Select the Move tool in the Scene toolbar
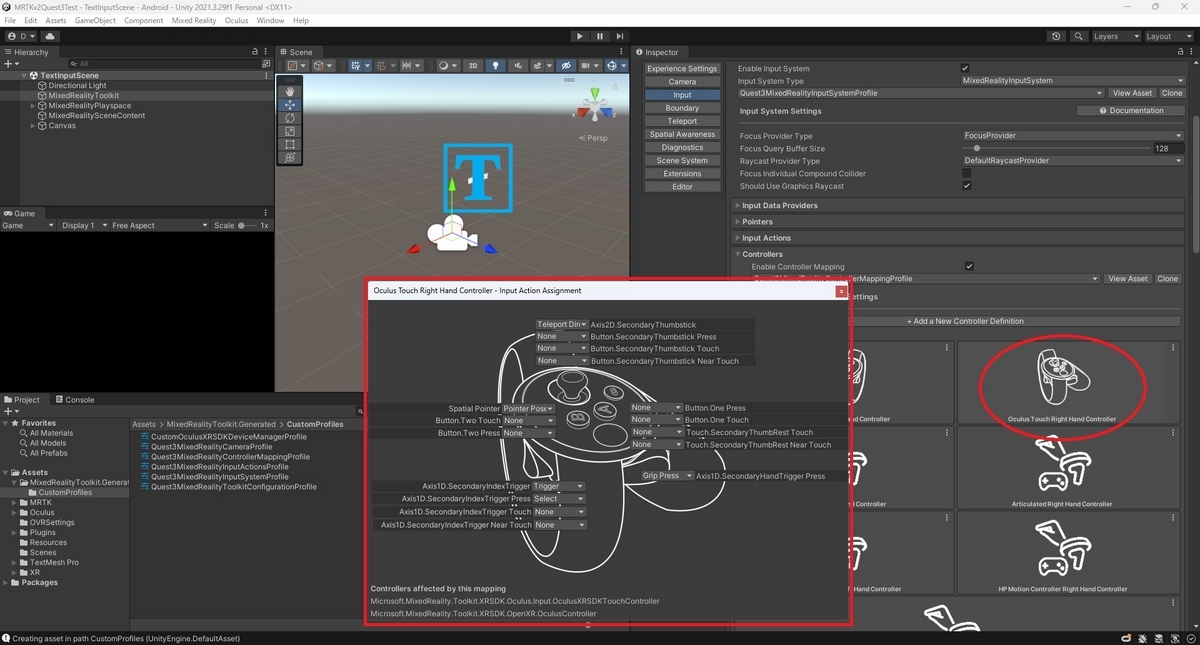 pyautogui.click(x=290, y=105)
